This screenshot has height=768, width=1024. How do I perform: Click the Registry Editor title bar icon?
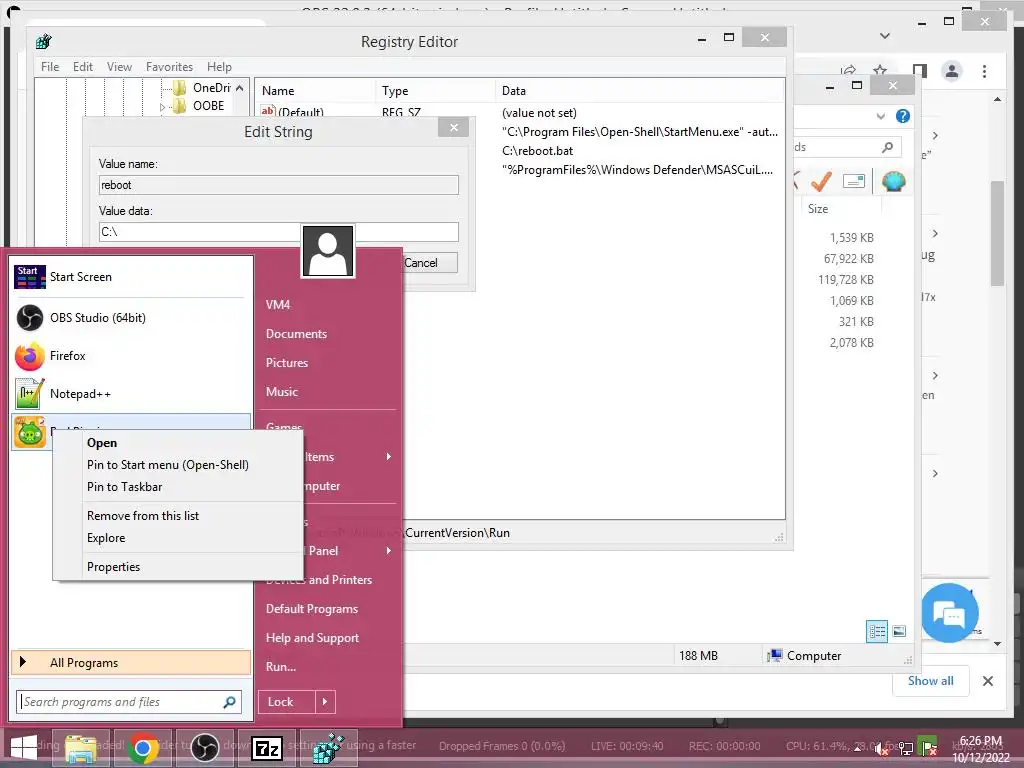pos(44,42)
